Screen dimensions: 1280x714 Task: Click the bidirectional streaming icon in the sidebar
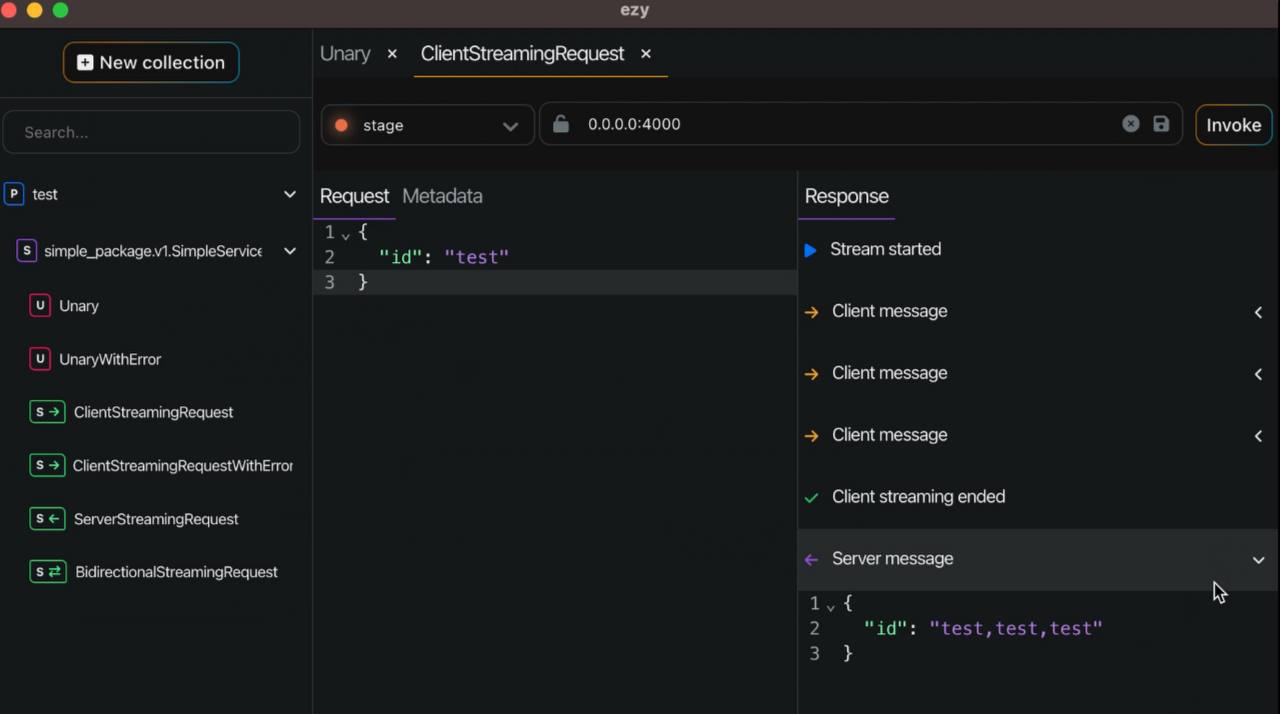47,572
